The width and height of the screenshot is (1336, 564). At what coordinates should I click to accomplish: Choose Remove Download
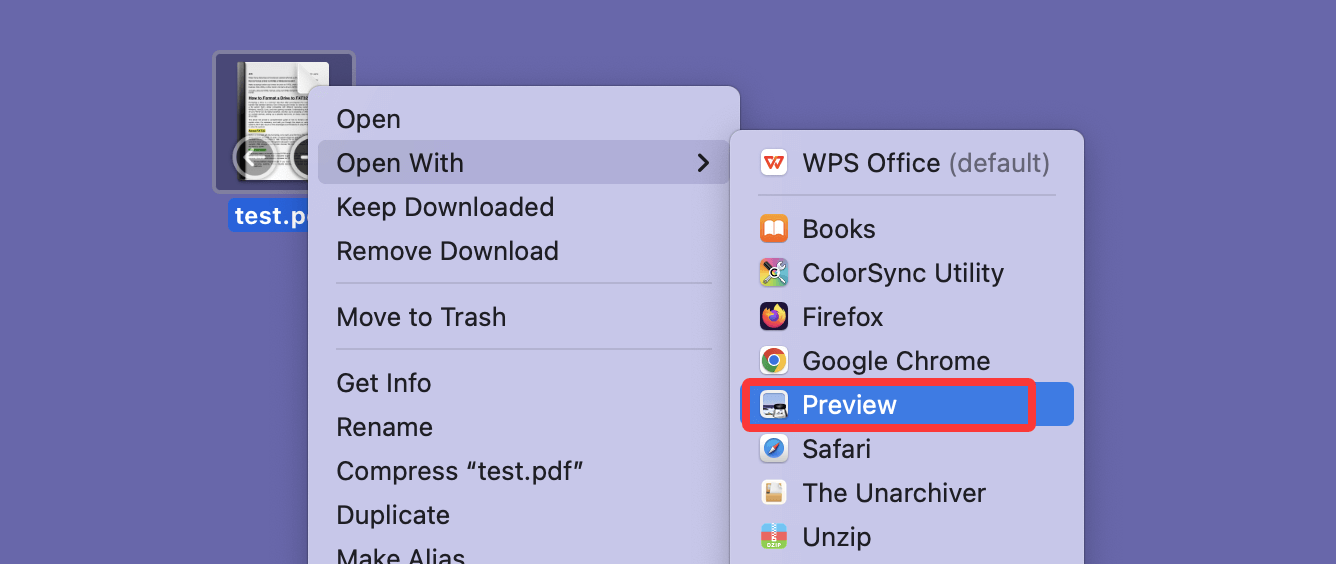(524, 251)
